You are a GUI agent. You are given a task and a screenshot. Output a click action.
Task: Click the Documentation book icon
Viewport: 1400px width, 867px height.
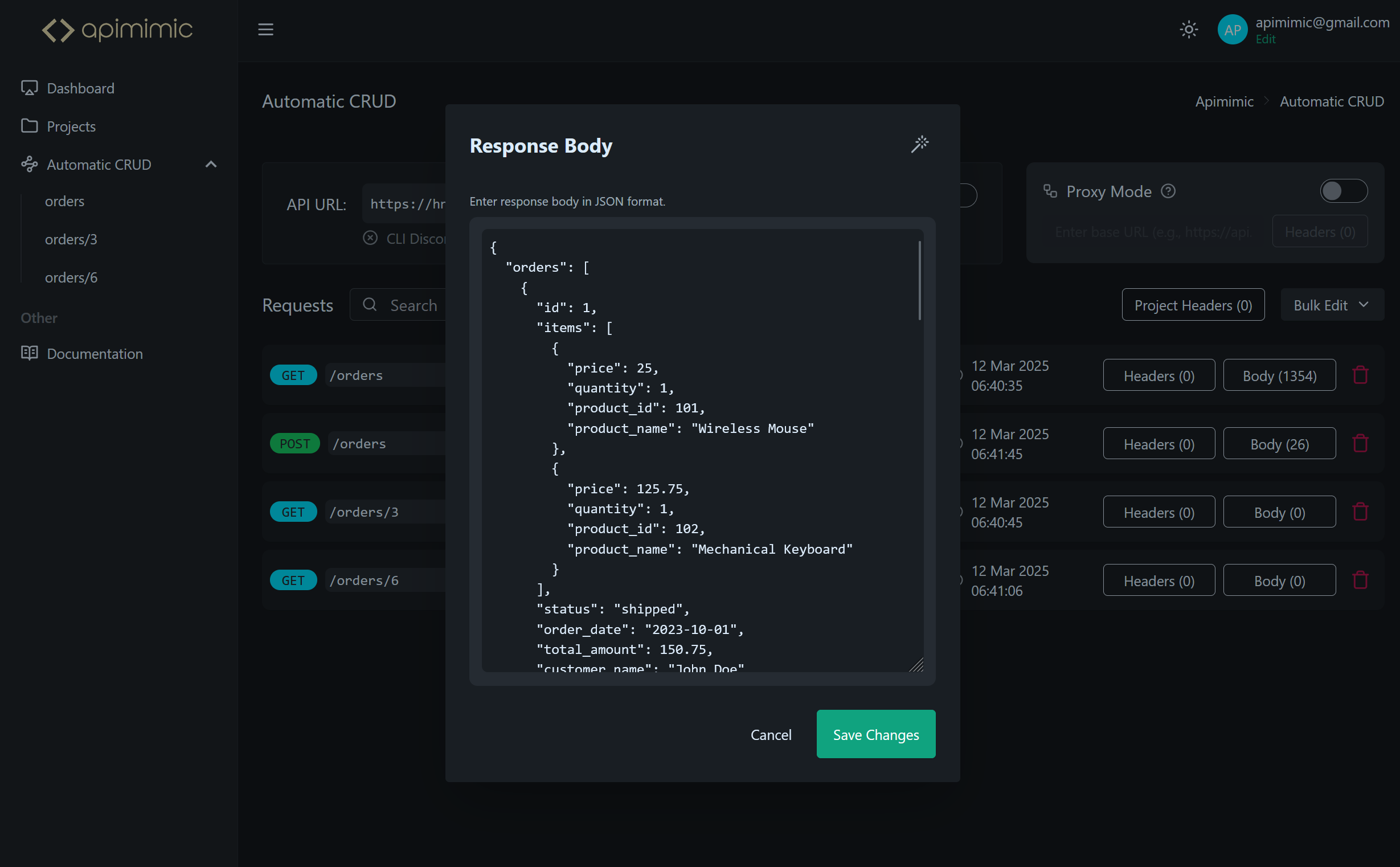(x=29, y=353)
